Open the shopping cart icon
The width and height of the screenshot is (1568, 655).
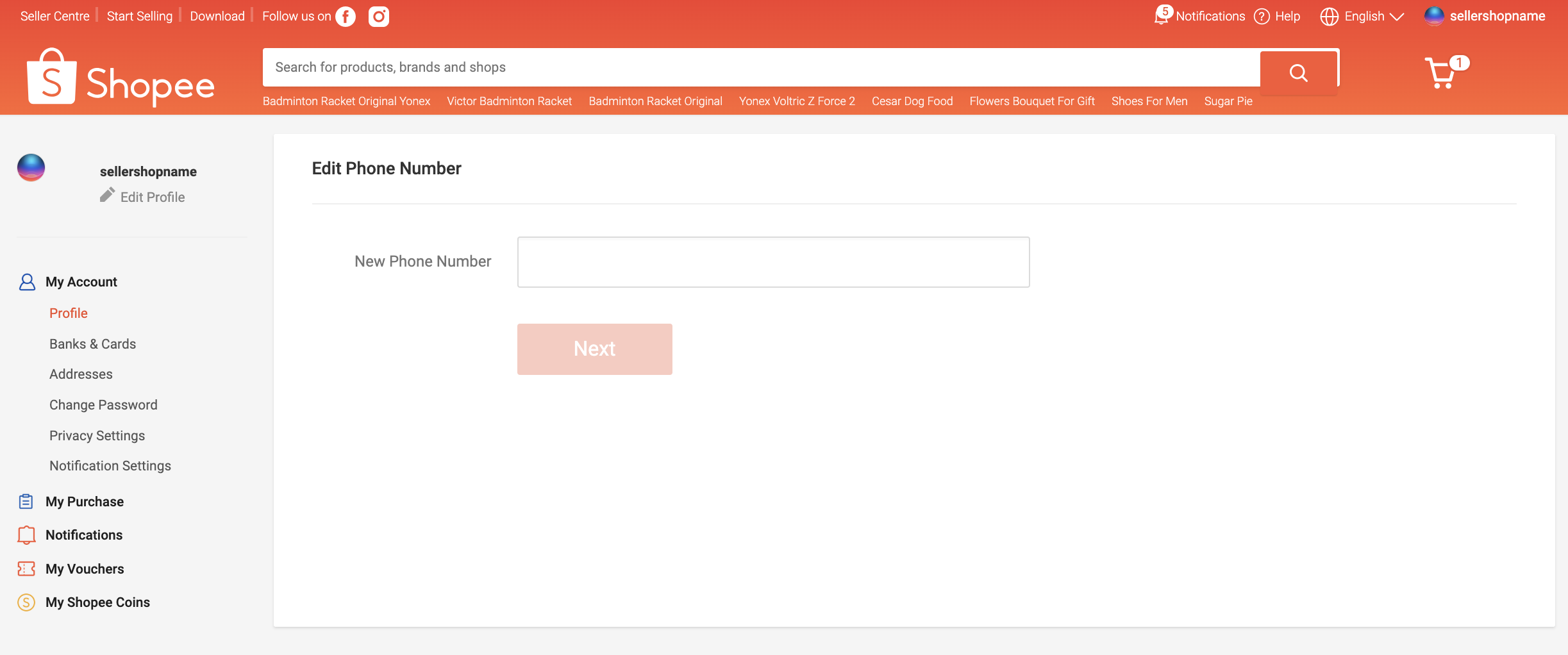point(1441,72)
